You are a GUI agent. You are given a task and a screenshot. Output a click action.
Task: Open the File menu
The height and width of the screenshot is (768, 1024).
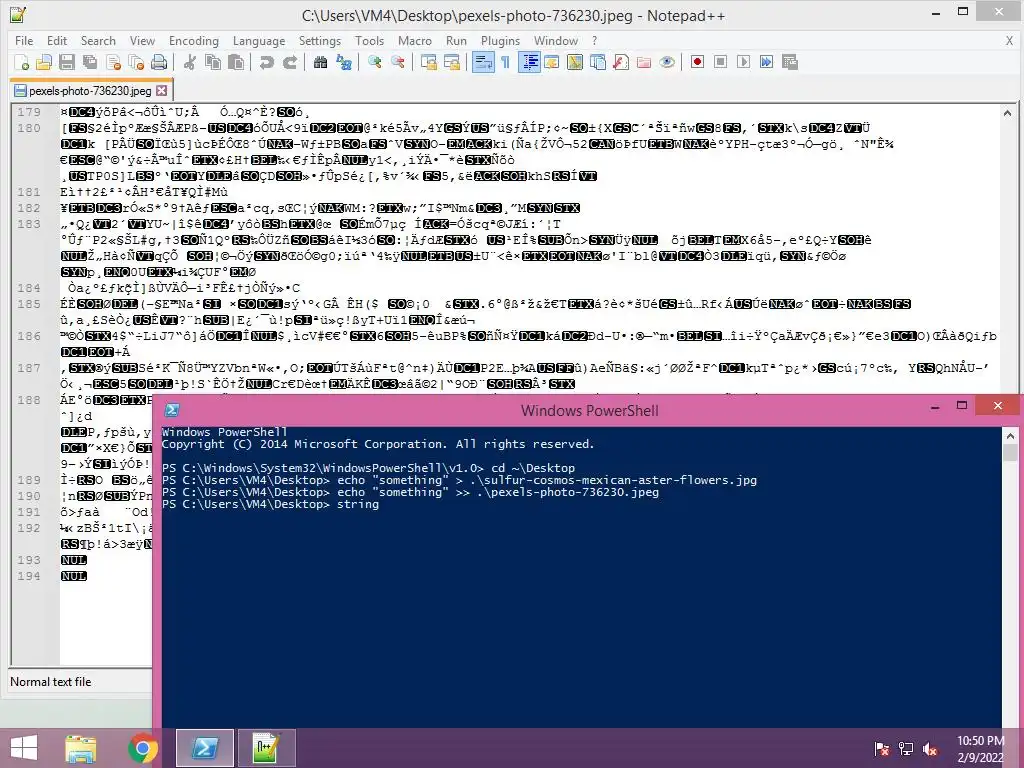24,40
